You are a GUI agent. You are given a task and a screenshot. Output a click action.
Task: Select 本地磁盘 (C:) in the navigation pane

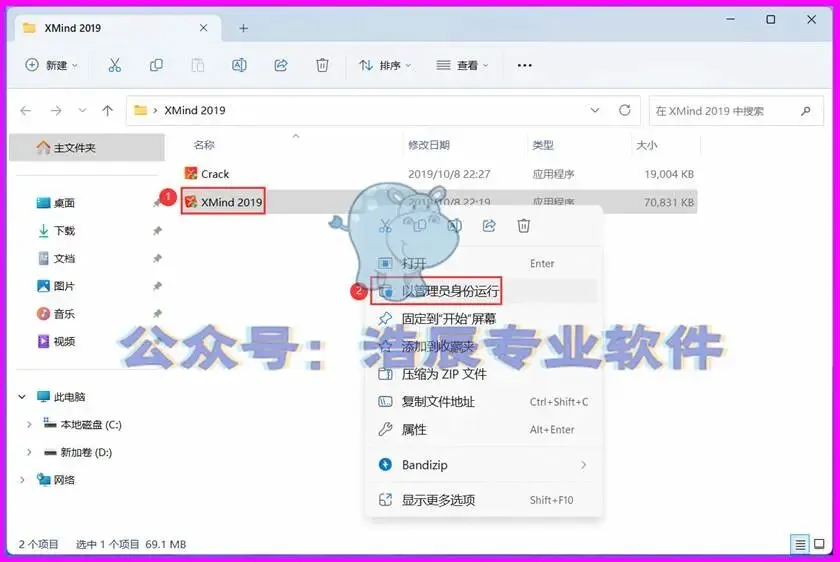click(x=90, y=424)
